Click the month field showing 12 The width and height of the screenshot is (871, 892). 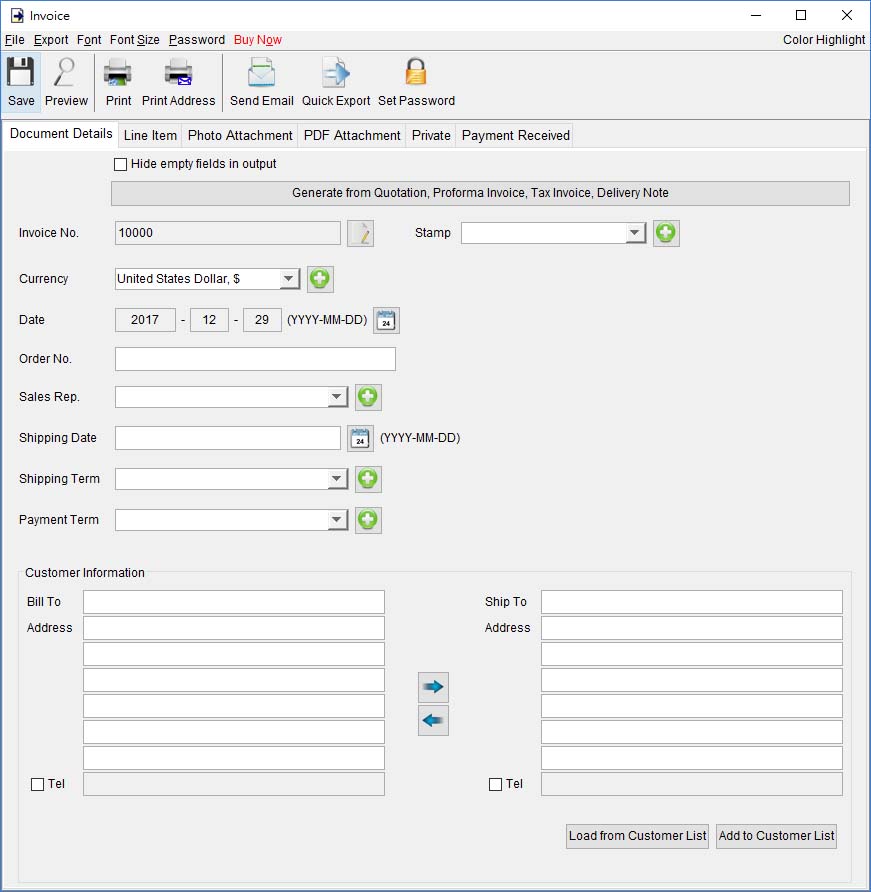[209, 320]
